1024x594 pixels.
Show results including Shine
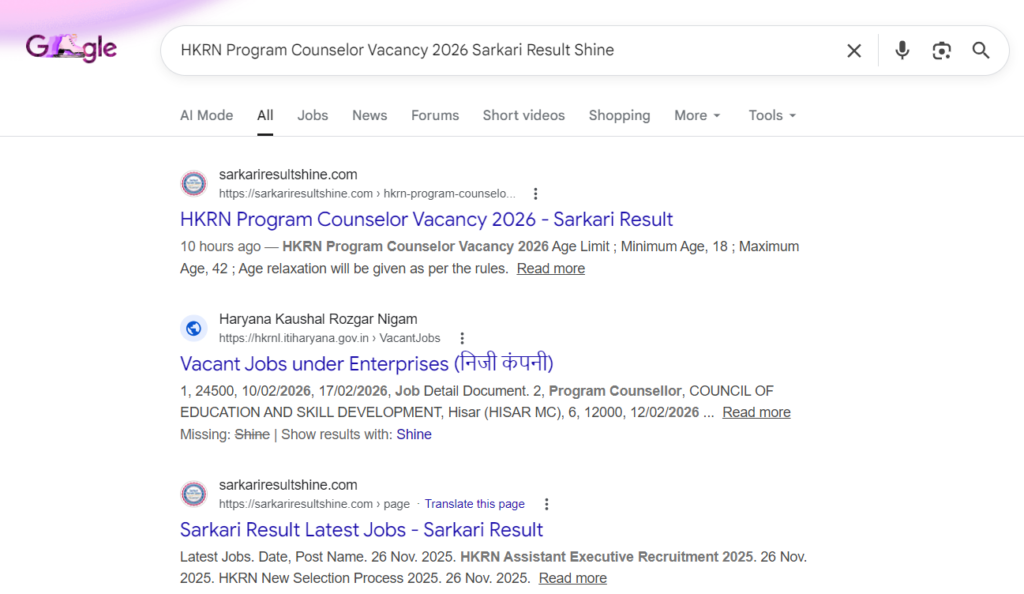click(414, 434)
